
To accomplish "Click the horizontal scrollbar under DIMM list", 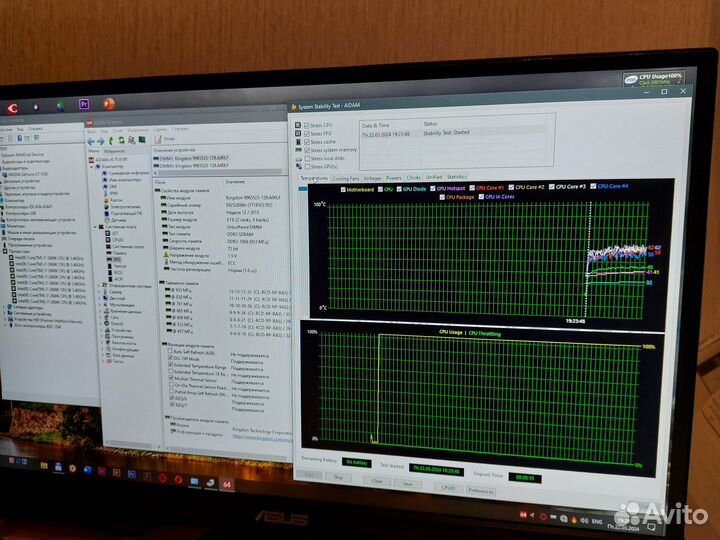I will coord(219,172).
